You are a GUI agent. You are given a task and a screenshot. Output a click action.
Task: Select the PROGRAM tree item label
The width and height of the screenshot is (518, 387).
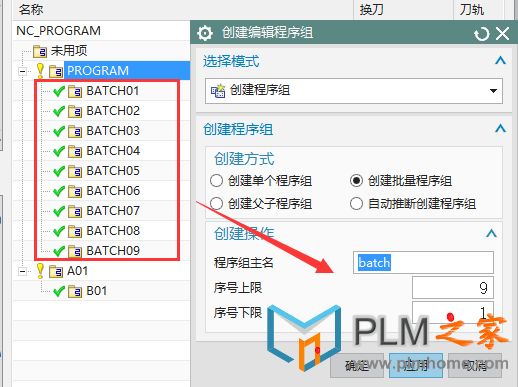tap(98, 71)
